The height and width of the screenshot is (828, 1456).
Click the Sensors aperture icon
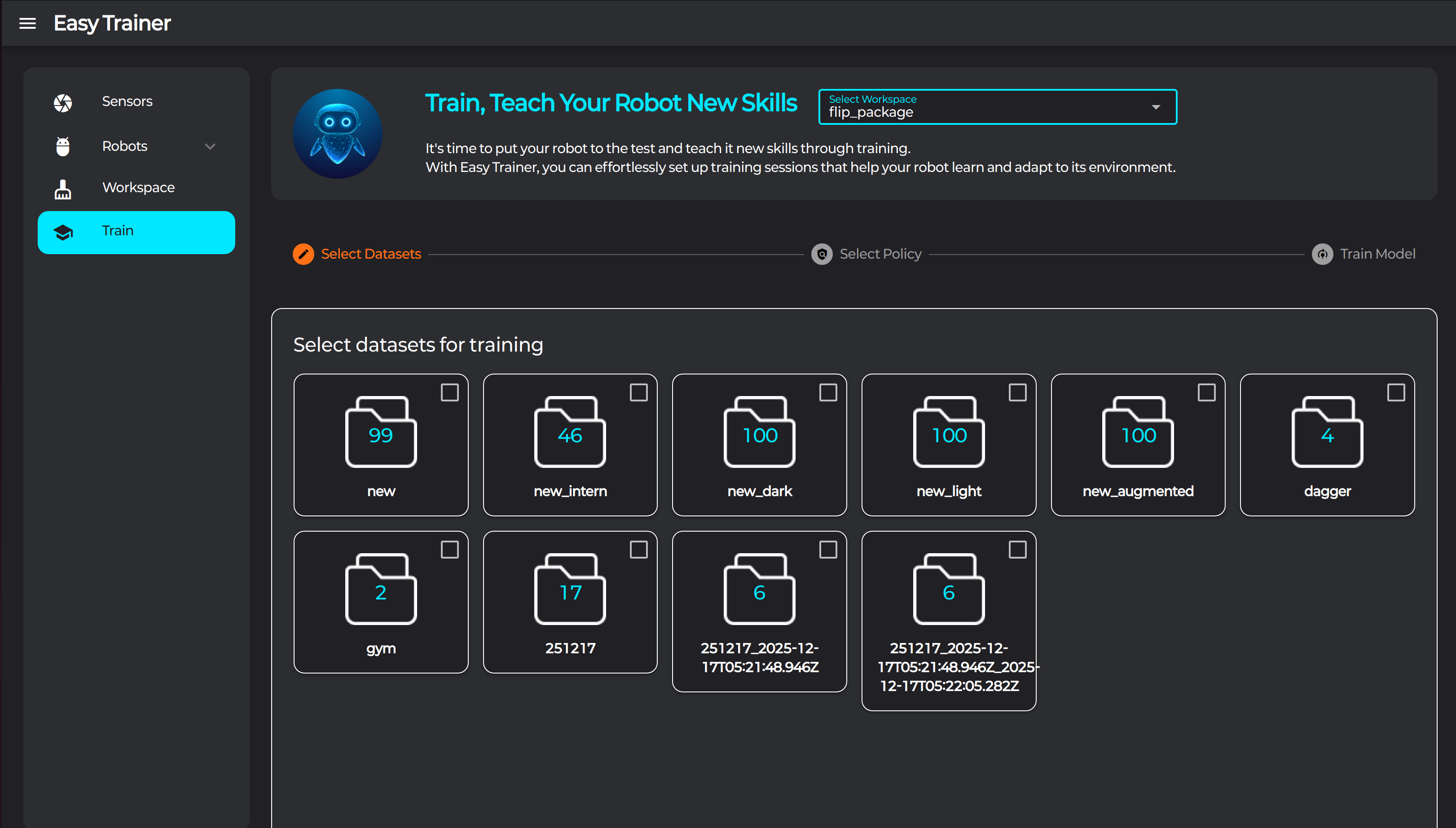tap(62, 102)
